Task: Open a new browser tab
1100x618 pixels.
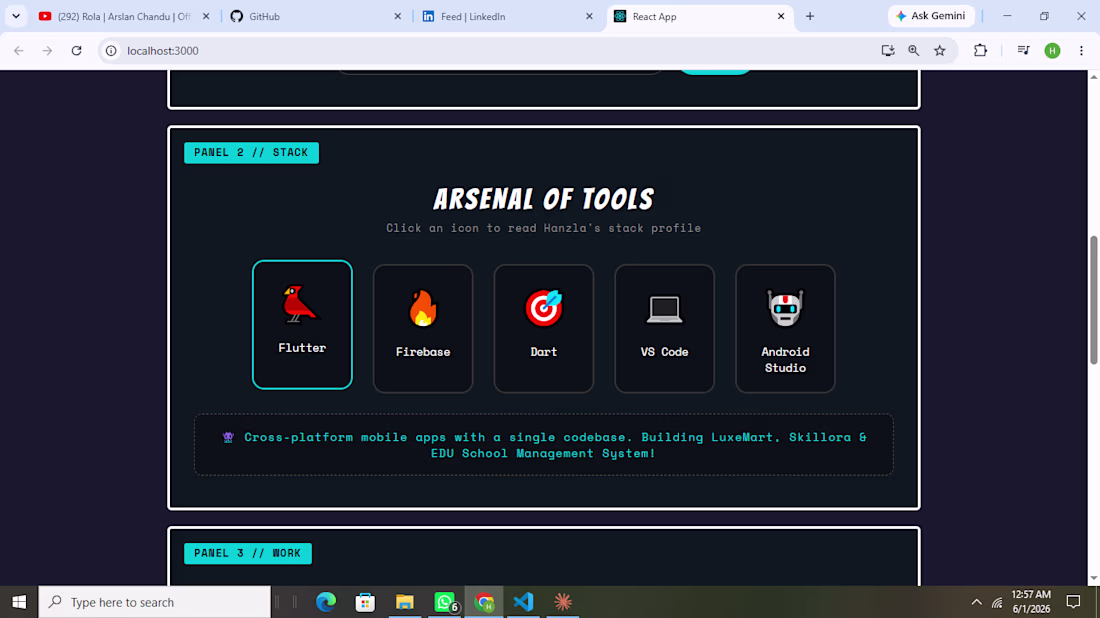Action: [x=810, y=16]
